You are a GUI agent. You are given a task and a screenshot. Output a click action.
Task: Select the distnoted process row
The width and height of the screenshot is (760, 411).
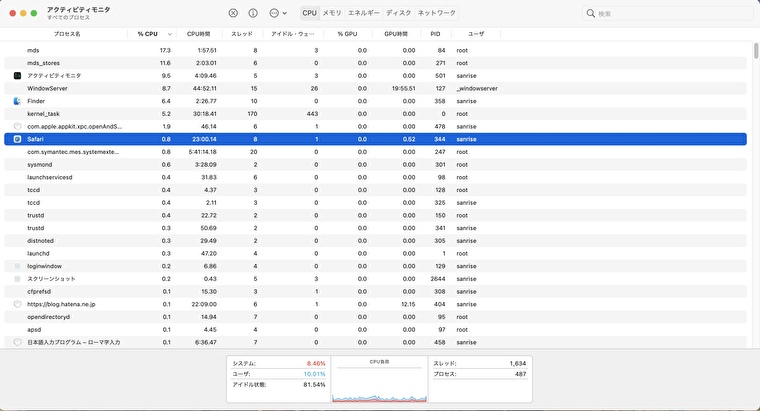pyautogui.click(x=375, y=241)
